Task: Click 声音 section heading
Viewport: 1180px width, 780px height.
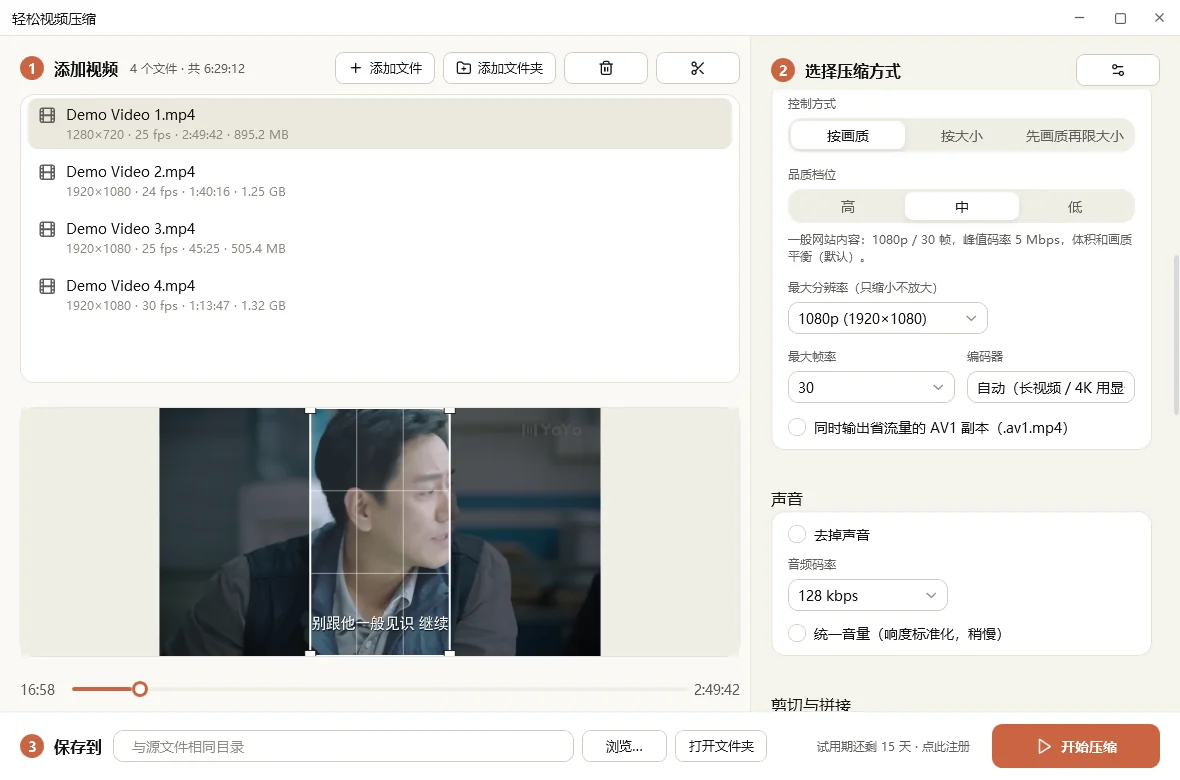Action: coord(787,499)
